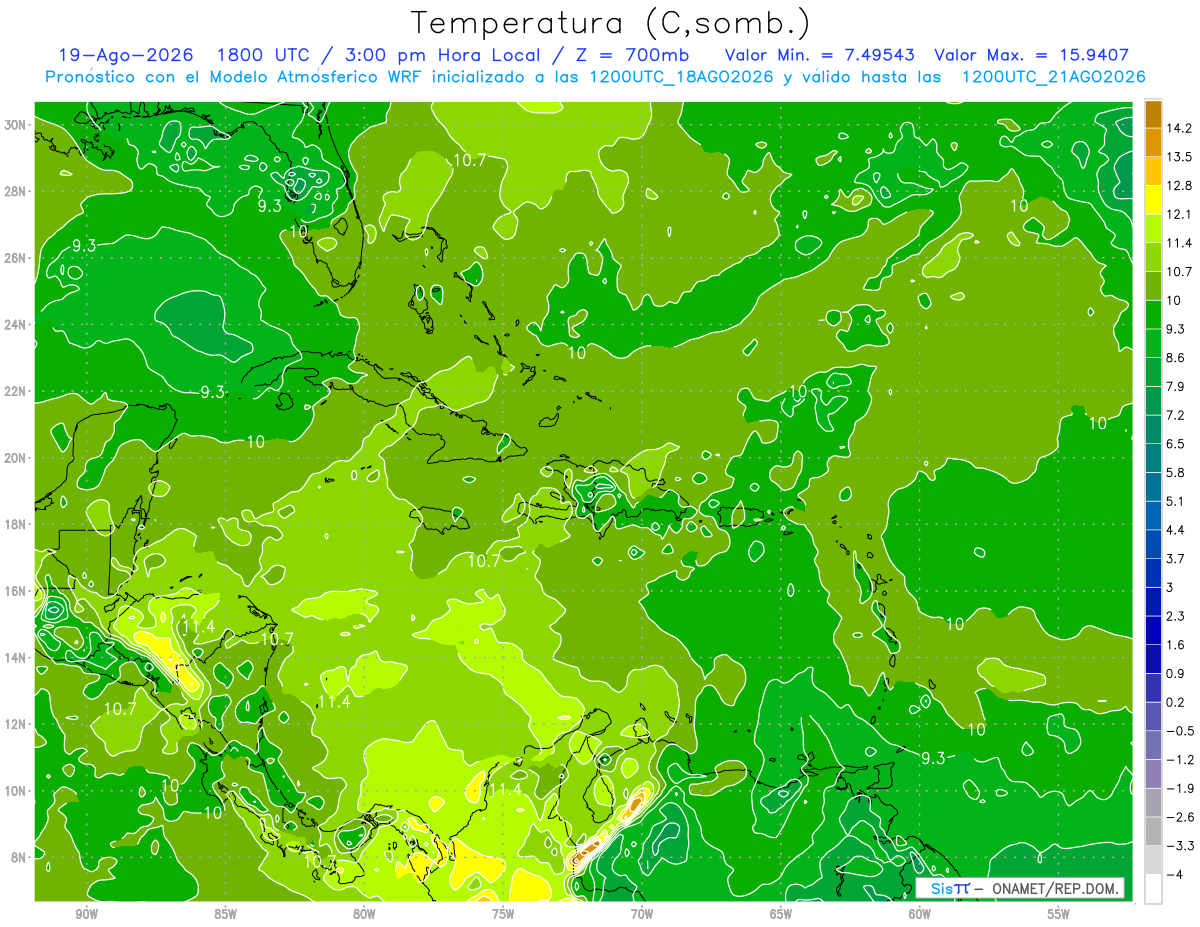Click the '26N' latitude axis label
This screenshot has width=1200, height=927.
coord(15,258)
